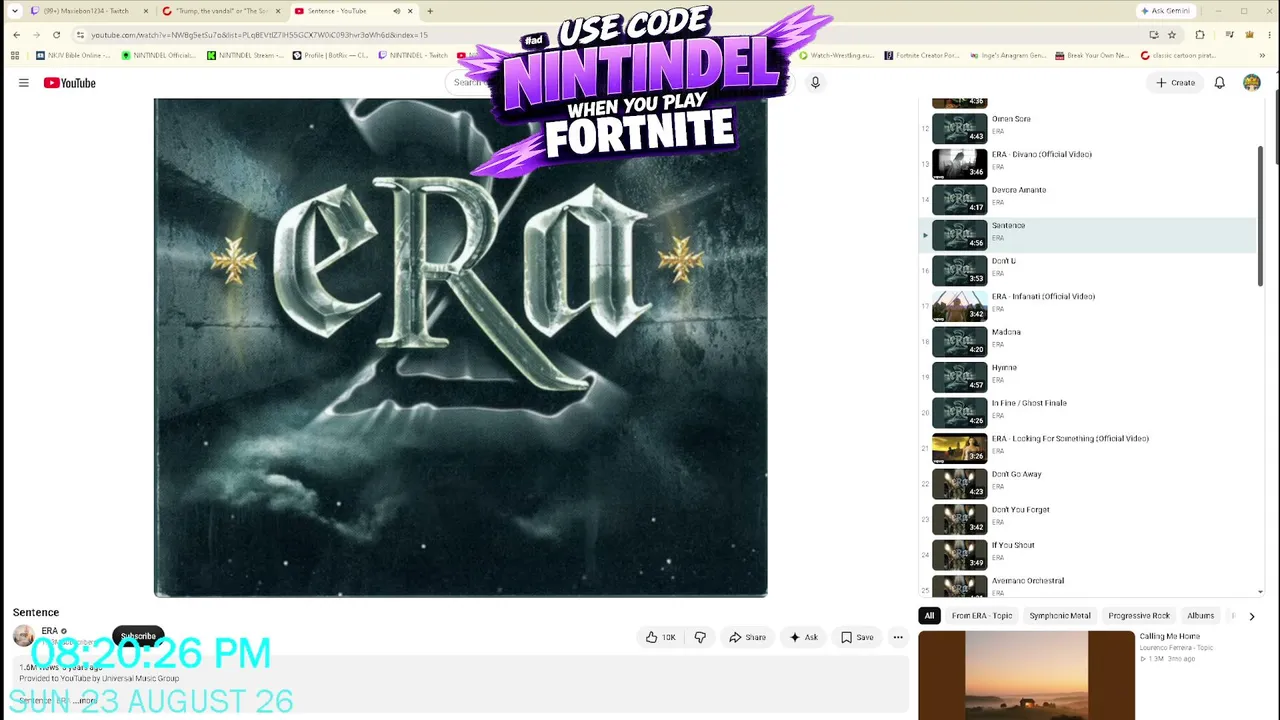Switch to the Maxiebon1234 Twitch tab
Screen dimensions: 1280x720
(88, 11)
